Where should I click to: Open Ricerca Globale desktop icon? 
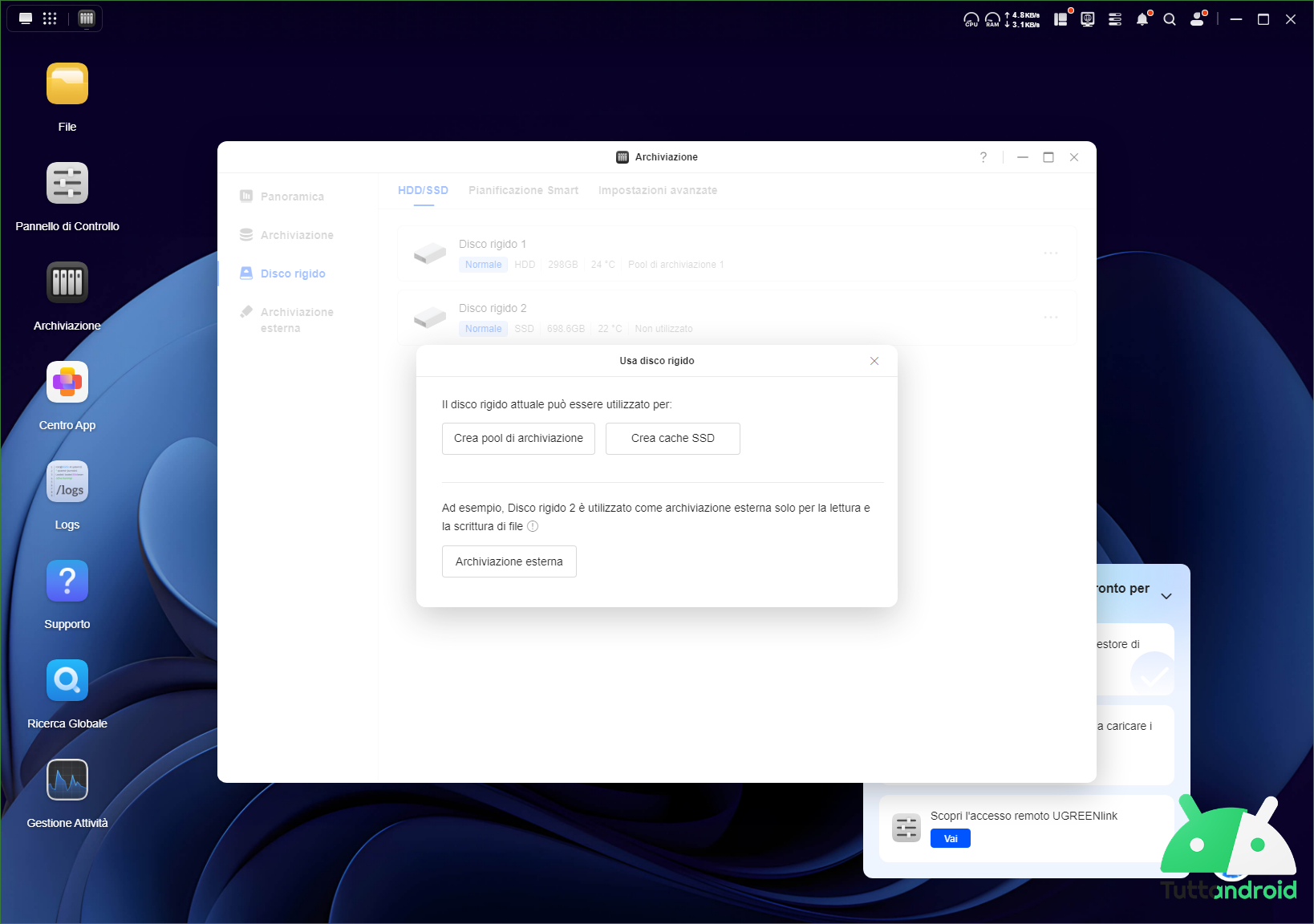67,680
